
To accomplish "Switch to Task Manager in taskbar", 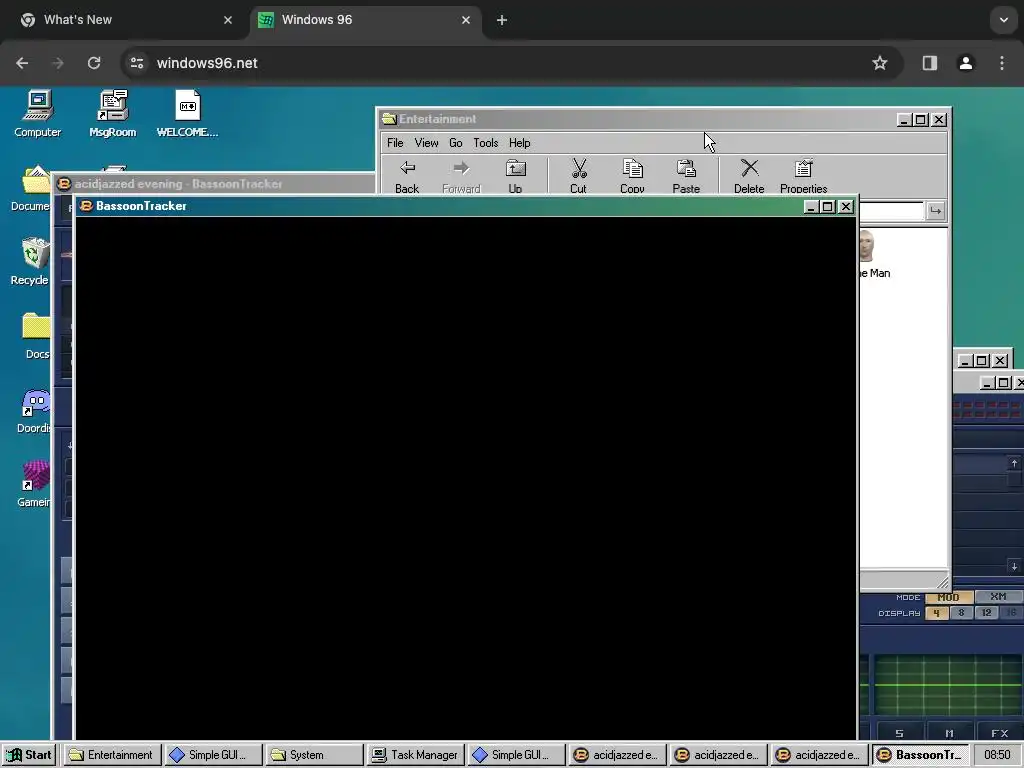I will click(x=415, y=755).
